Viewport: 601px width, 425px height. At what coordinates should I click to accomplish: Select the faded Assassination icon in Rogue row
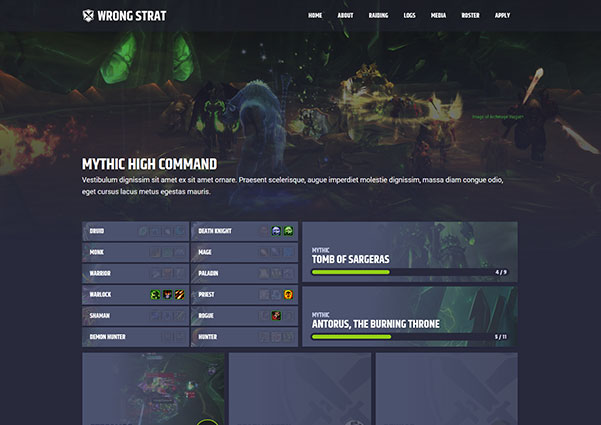pyautogui.click(x=264, y=315)
